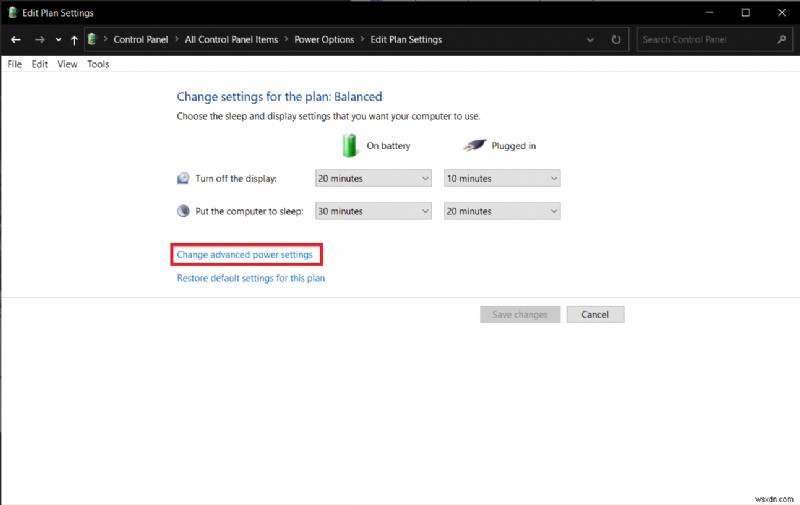Click the 'Put the computer to sleep:' label
This screenshot has width=800, height=505.
(x=249, y=211)
